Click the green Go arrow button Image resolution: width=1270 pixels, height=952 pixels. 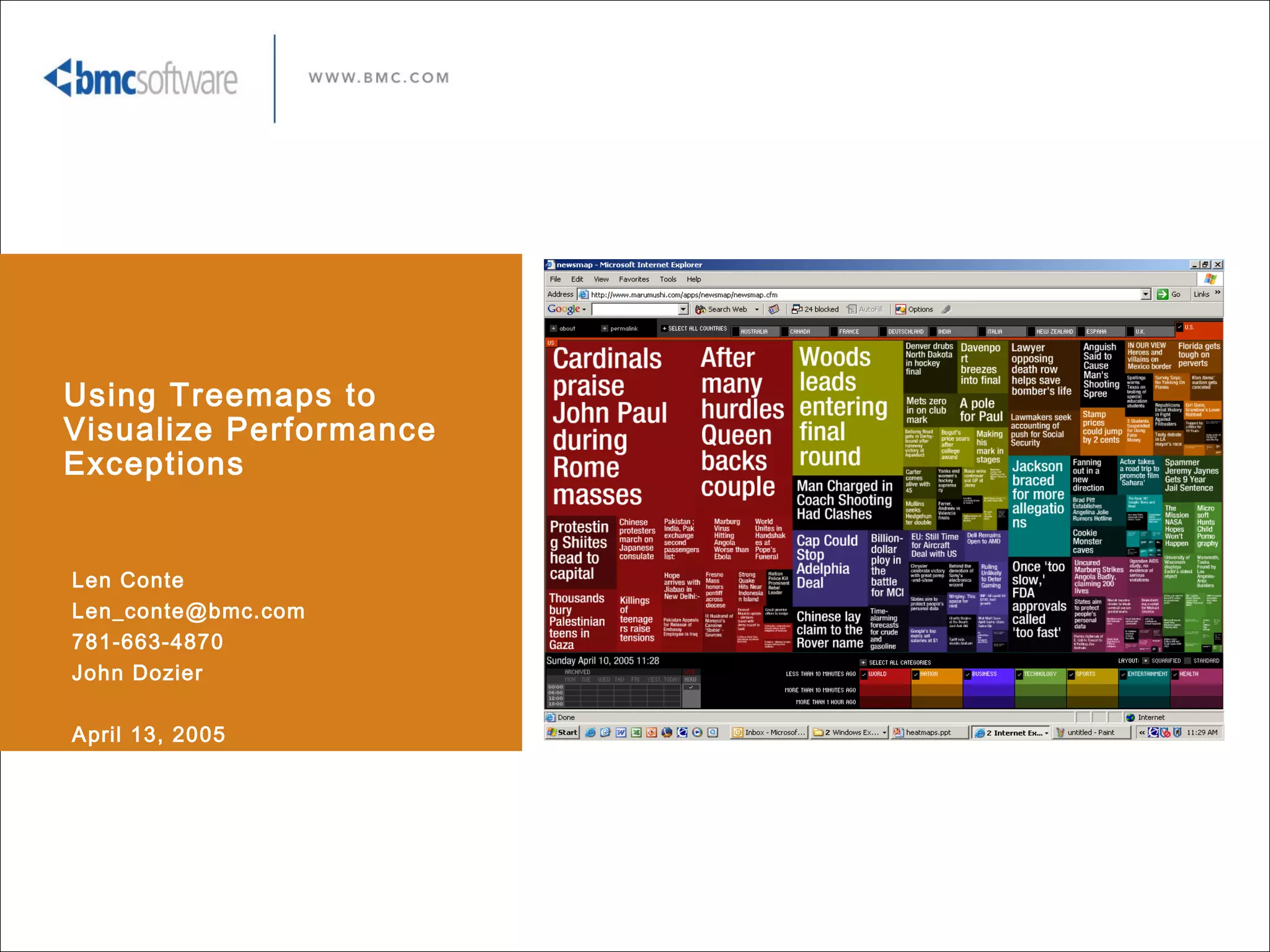tap(1163, 294)
